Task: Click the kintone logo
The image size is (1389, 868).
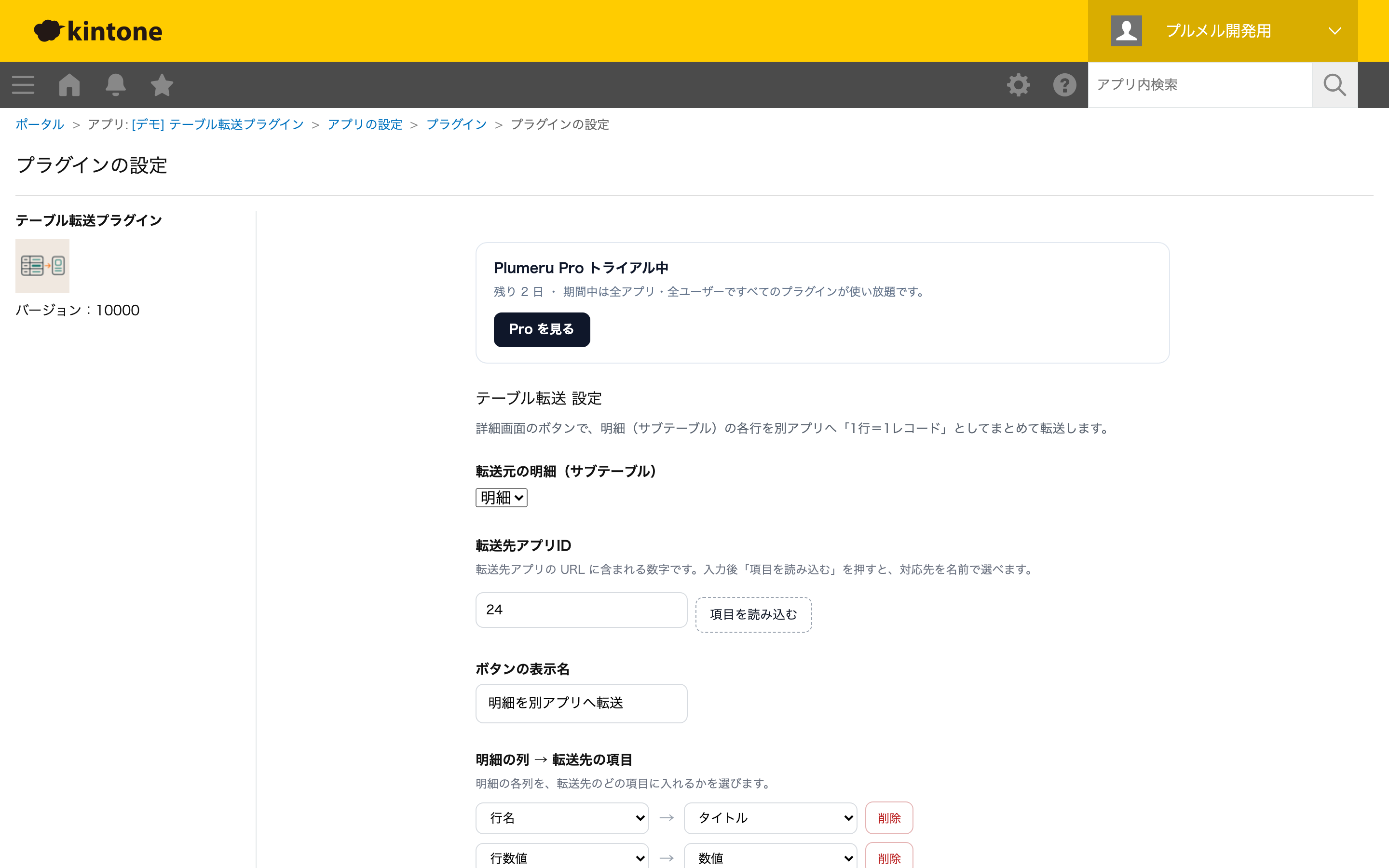Action: point(98,31)
